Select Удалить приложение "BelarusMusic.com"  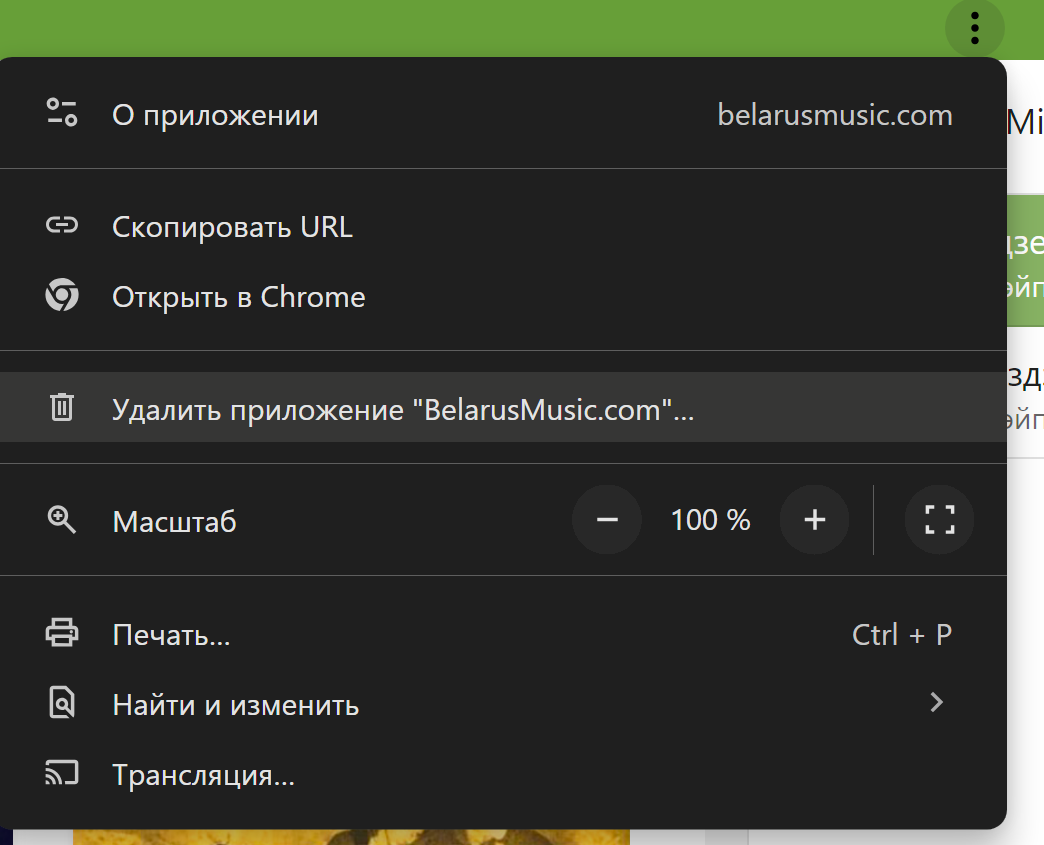(x=402, y=409)
